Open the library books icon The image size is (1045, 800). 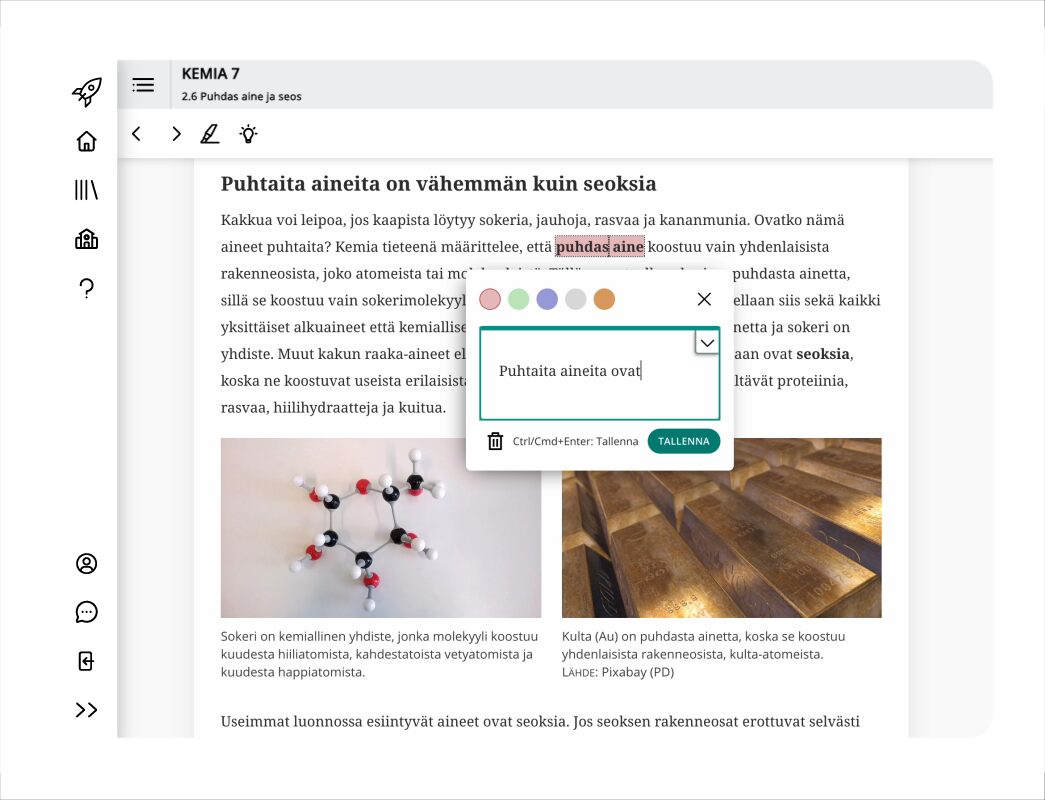87,190
